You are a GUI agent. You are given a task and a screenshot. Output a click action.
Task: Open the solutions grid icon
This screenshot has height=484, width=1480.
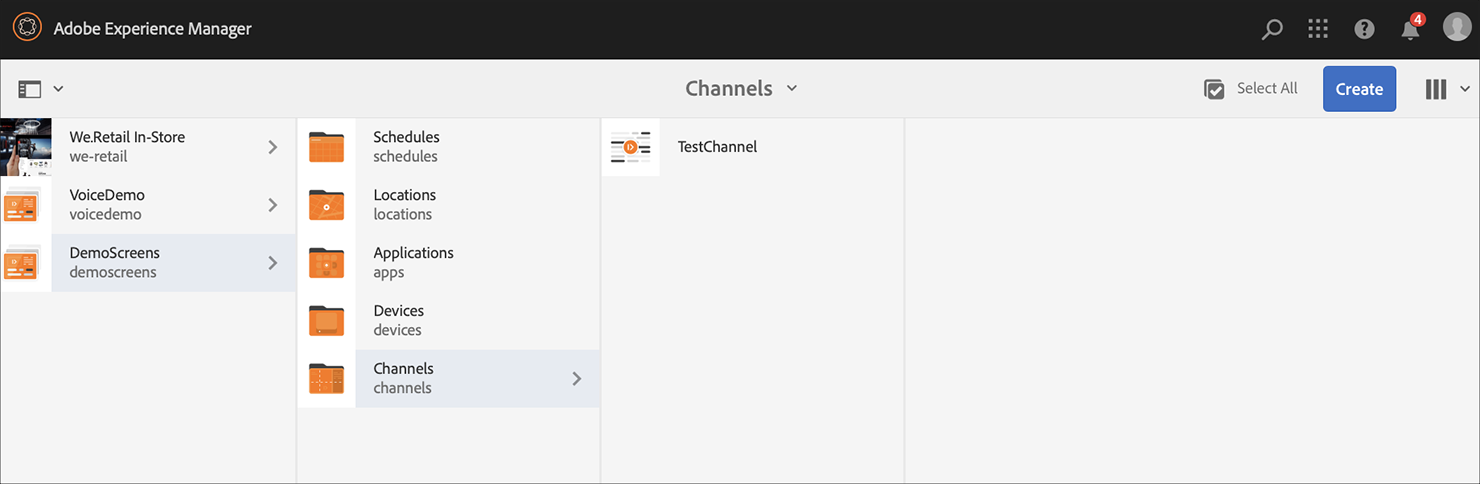pyautogui.click(x=1318, y=29)
